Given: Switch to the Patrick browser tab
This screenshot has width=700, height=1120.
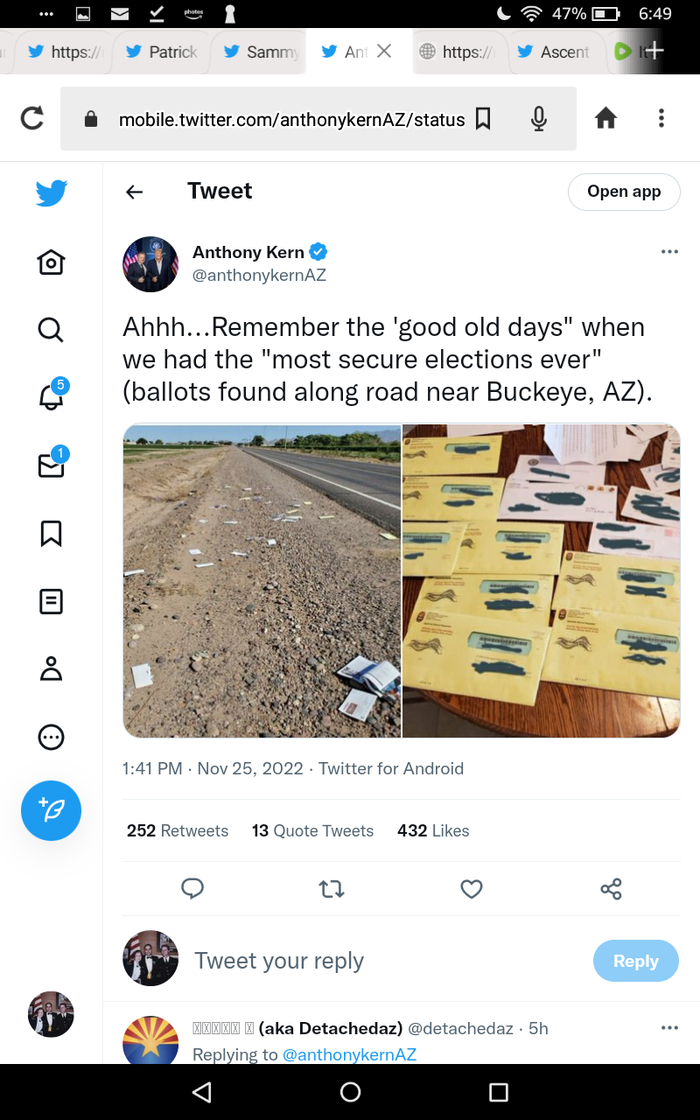Looking at the screenshot, I should (x=162, y=52).
